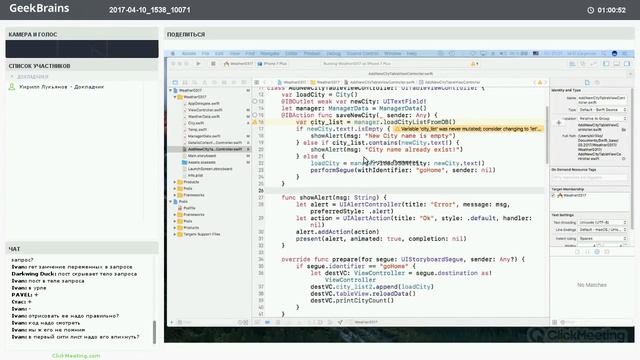Open the Indent Using dropdown
The image size is (640, 360).
pyautogui.click(x=602, y=238)
